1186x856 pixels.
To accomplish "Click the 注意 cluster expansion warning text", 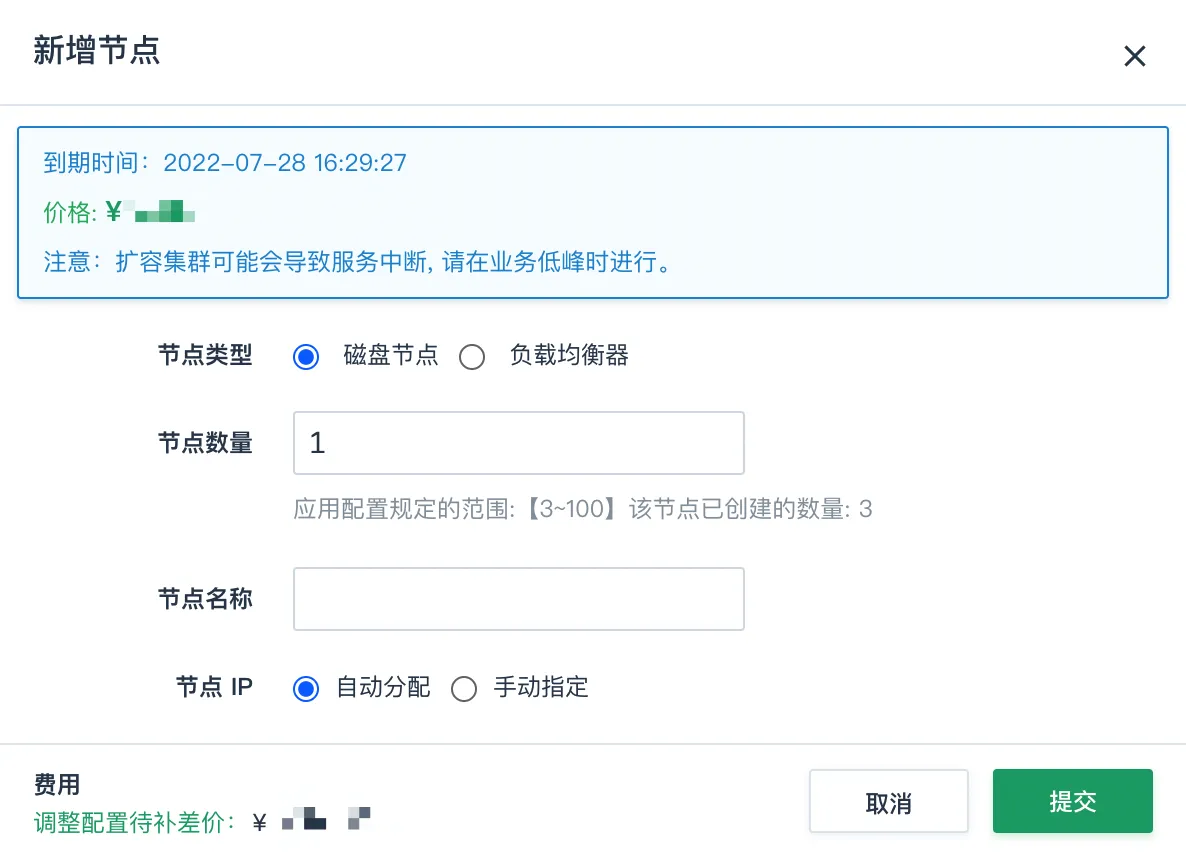I will (x=357, y=262).
